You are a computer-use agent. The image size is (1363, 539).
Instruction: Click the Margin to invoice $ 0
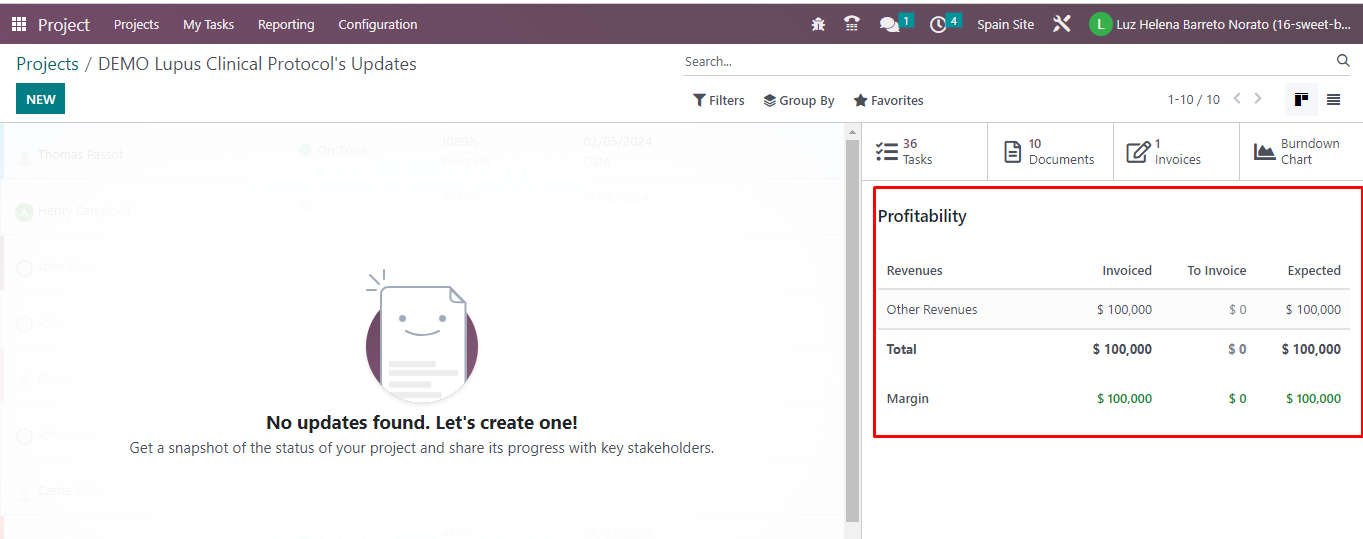[x=1238, y=398]
